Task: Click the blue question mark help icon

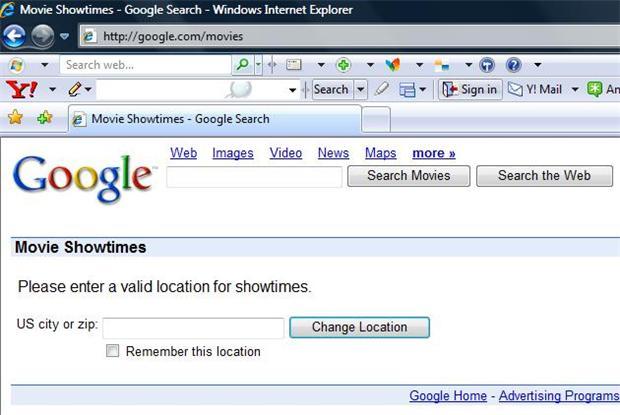Action: [x=514, y=65]
